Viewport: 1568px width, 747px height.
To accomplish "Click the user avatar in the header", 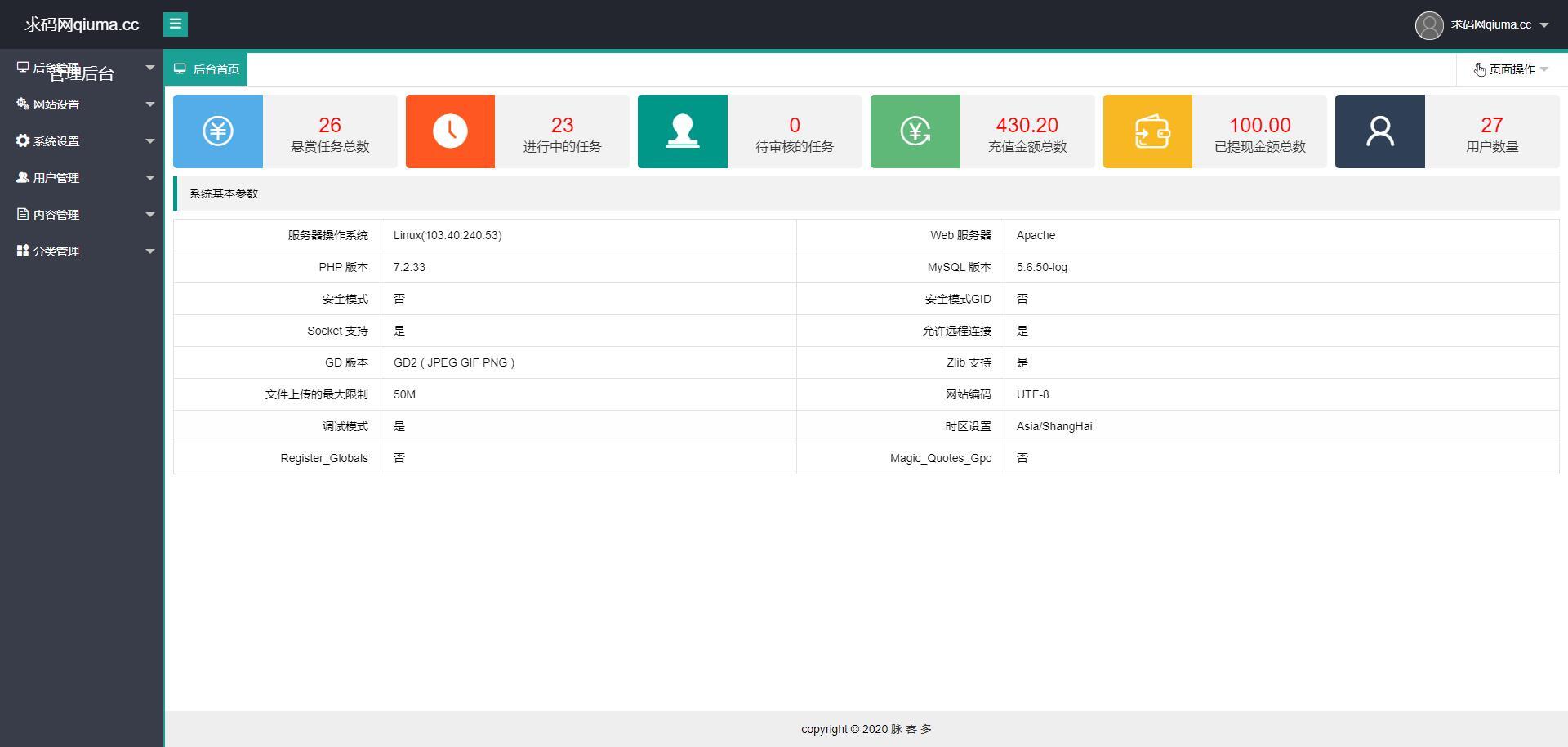I will (1429, 25).
